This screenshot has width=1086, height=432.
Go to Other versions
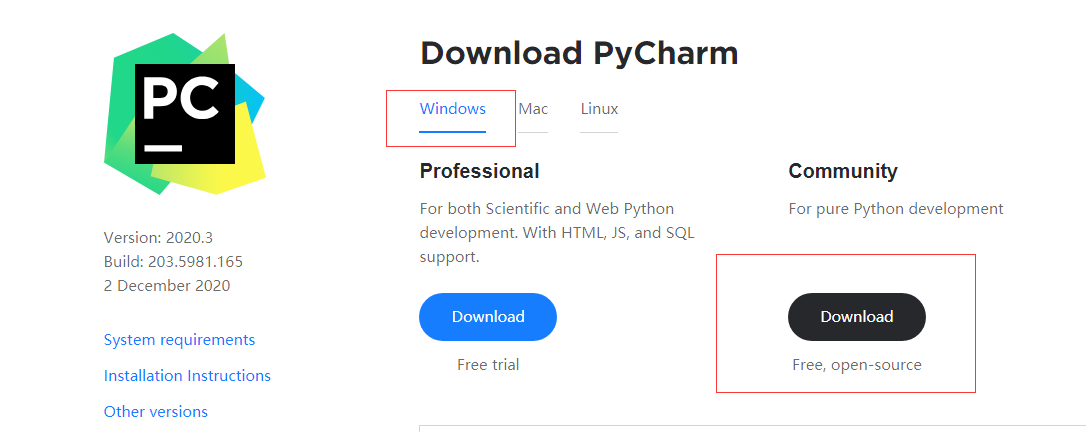156,412
